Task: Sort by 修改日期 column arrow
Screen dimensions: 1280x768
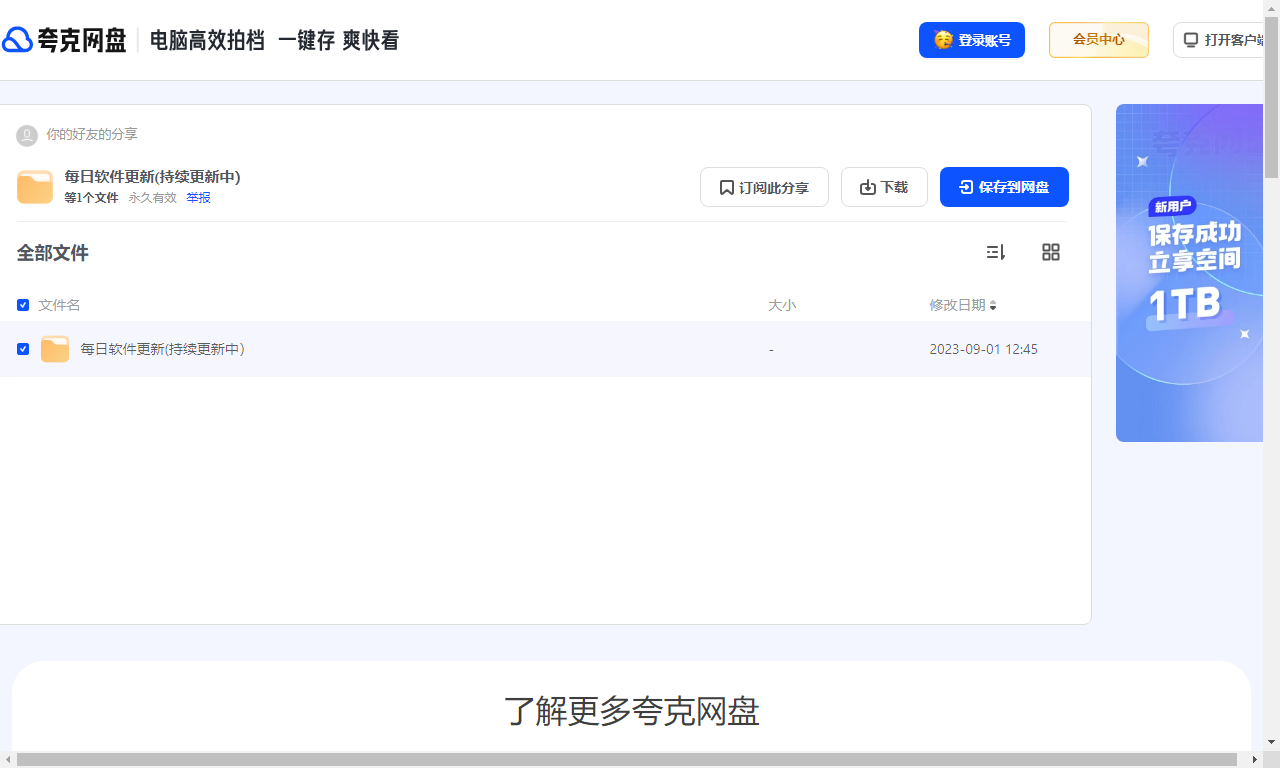Action: point(993,305)
